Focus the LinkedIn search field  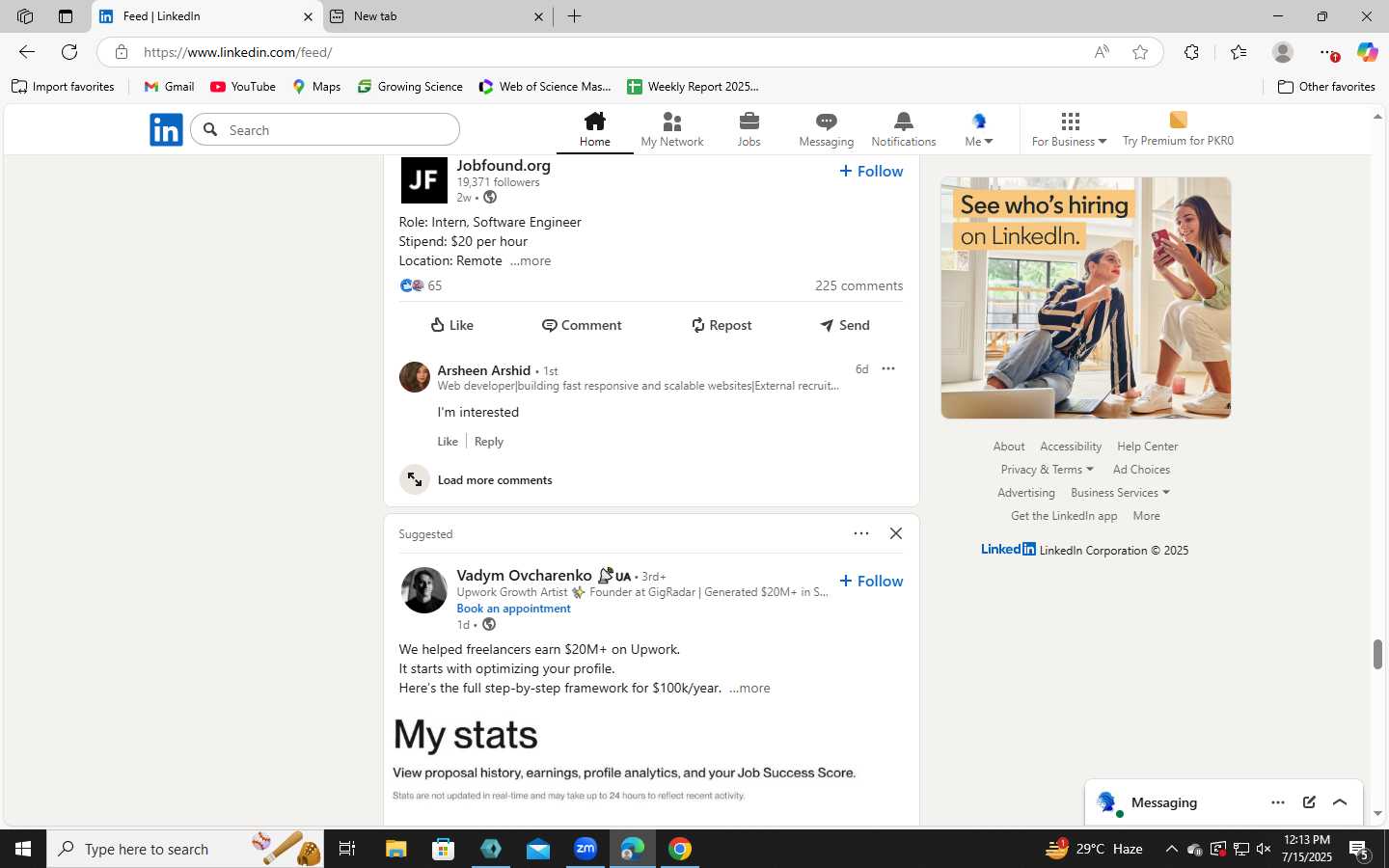point(325,129)
